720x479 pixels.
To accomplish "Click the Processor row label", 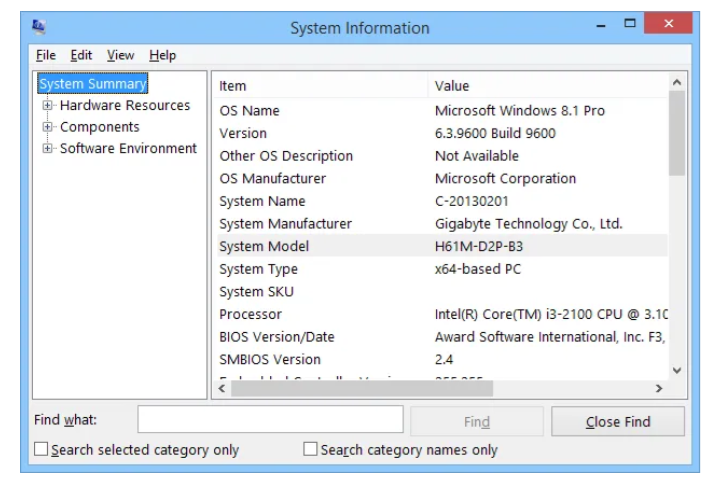I will tap(250, 314).
